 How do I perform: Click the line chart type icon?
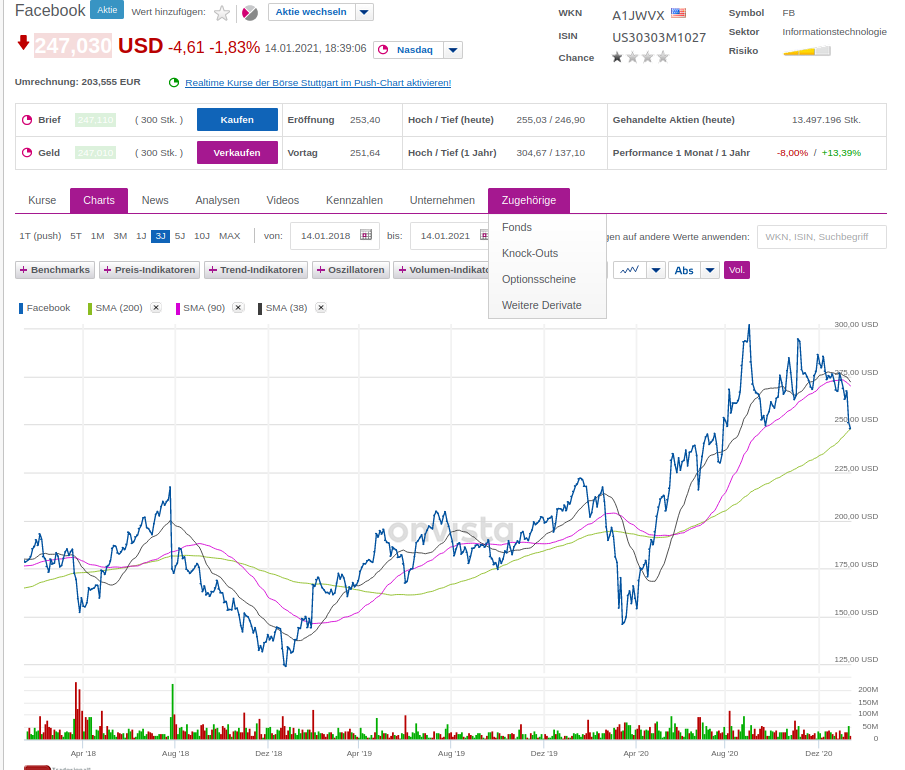click(629, 270)
